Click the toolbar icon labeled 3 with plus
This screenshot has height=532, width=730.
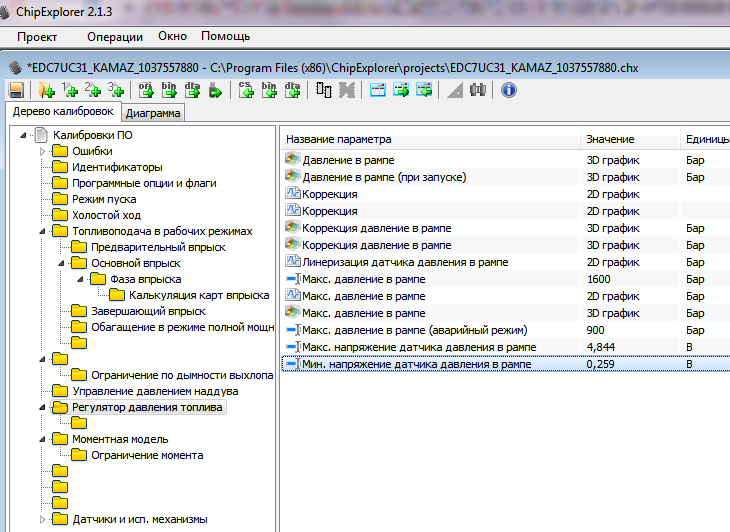[x=115, y=90]
